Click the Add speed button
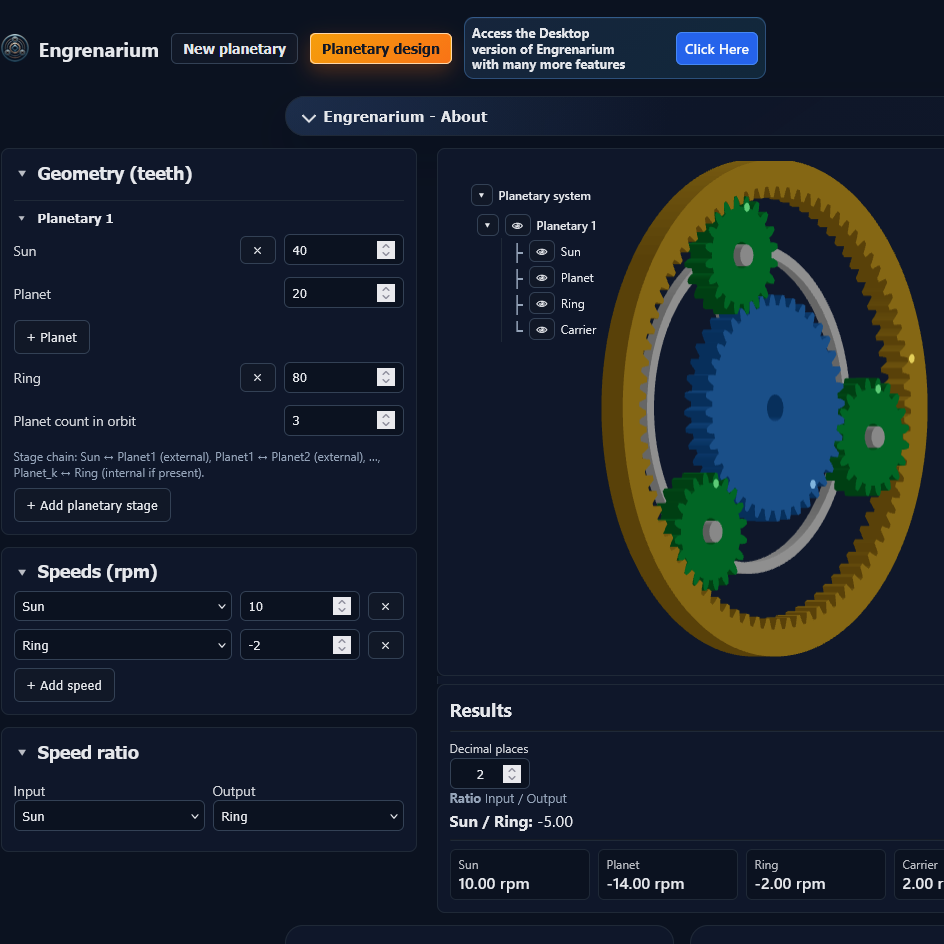 64,685
